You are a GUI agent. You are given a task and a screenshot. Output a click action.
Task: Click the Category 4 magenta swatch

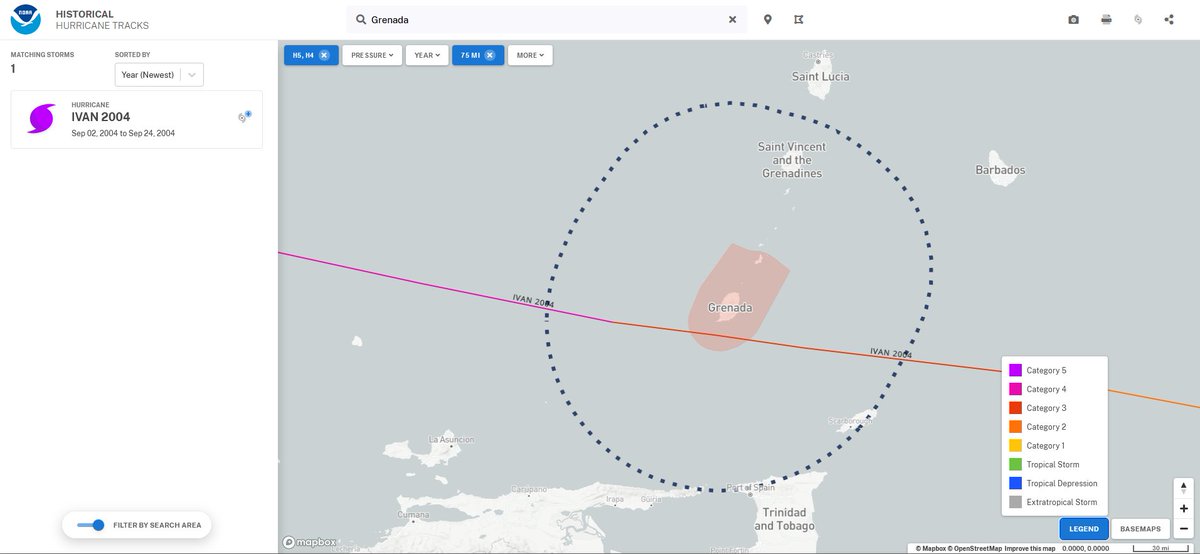point(1015,389)
